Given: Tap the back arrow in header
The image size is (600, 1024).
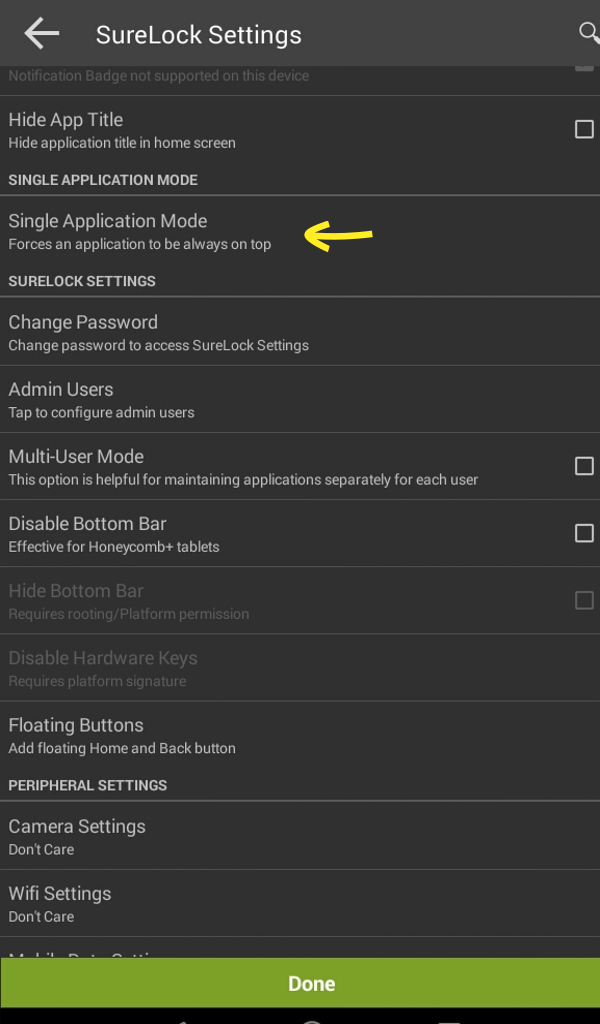Looking at the screenshot, I should pos(42,33).
